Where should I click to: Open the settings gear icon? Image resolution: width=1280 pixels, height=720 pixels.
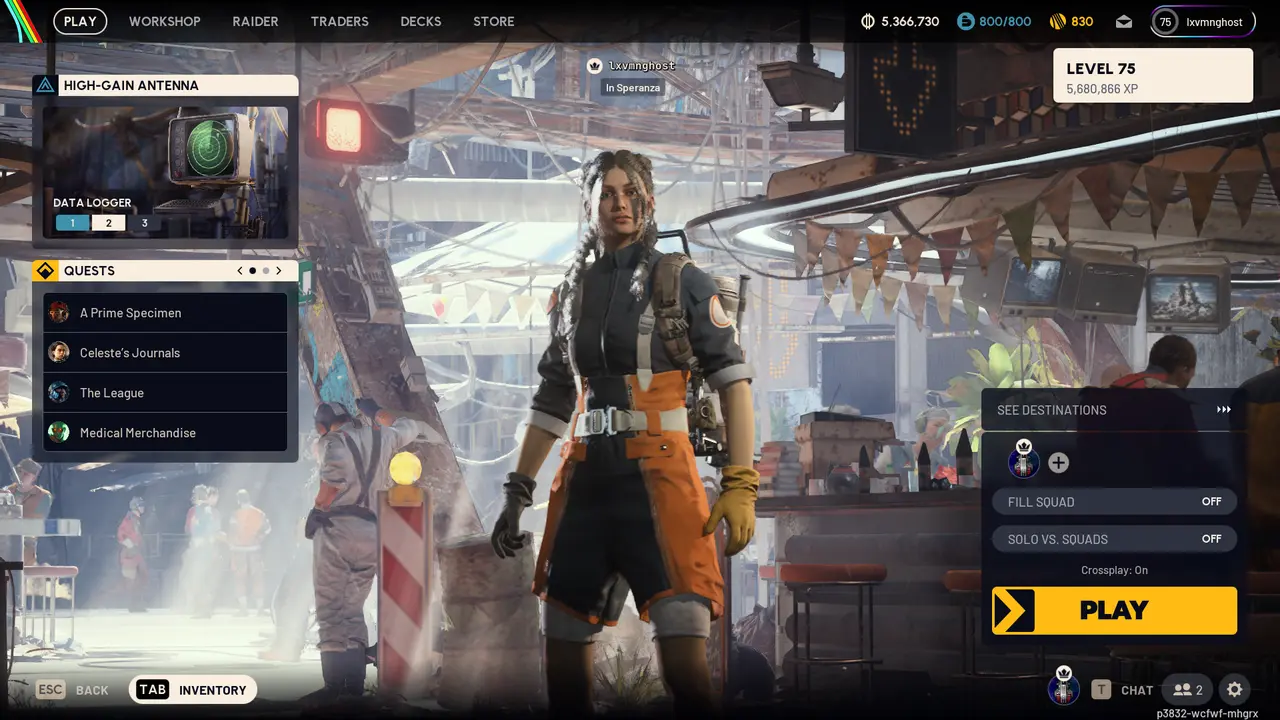tap(1235, 690)
